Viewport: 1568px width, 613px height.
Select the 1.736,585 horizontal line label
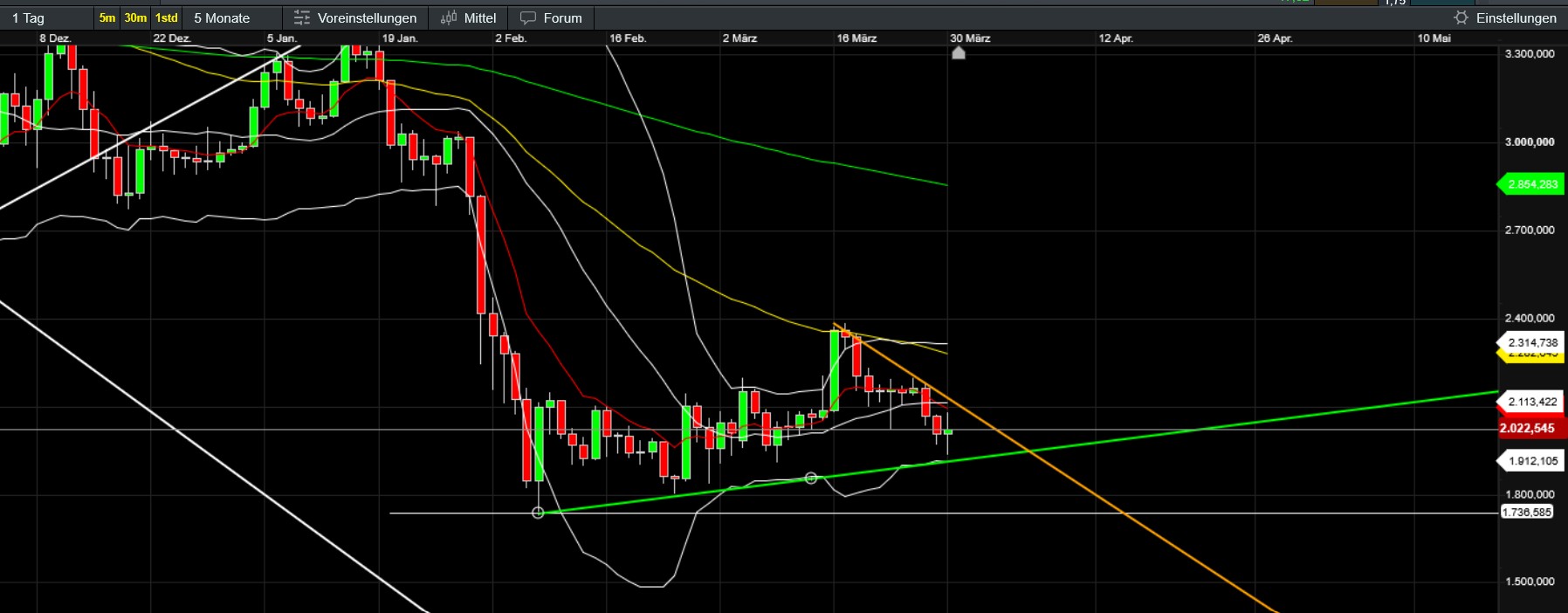1526,513
